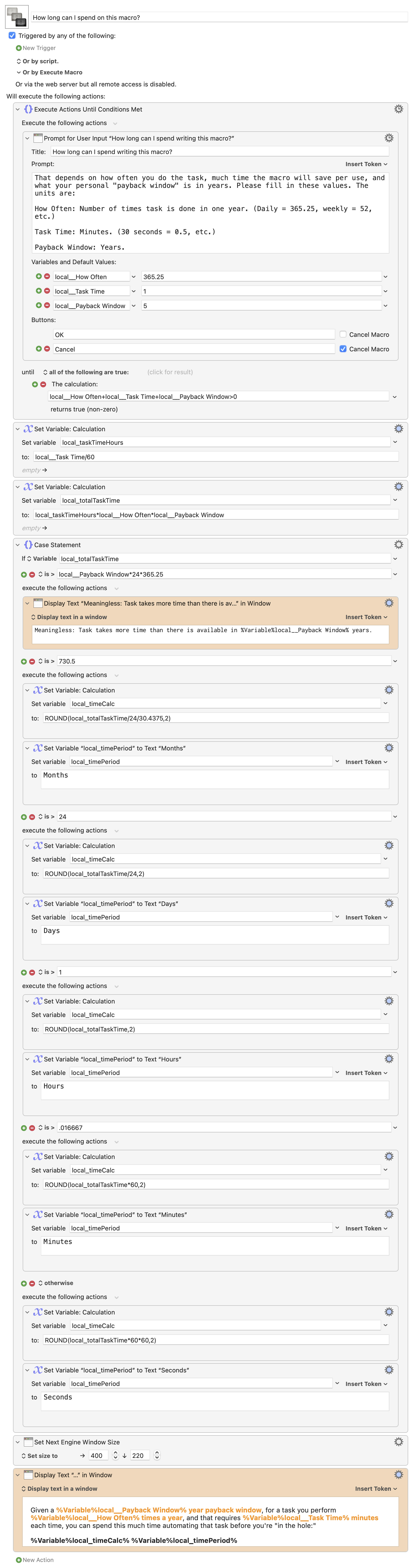The height and width of the screenshot is (1568, 413).
Task: Enable Cancel Macro checkbox for OK button
Action: (343, 334)
